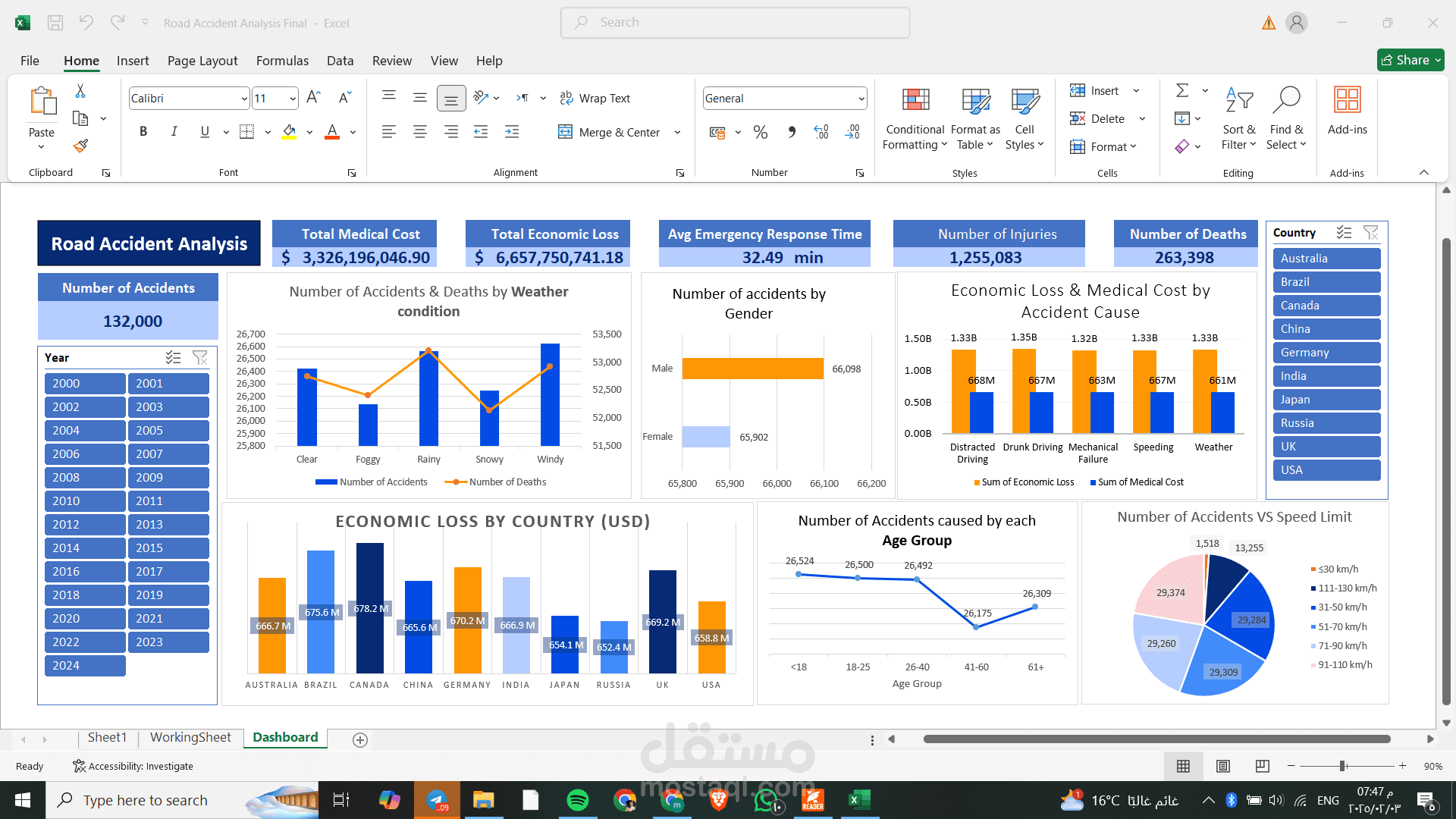1456x819 pixels.
Task: Click the Font Color red swatch button
Action: [x=332, y=132]
